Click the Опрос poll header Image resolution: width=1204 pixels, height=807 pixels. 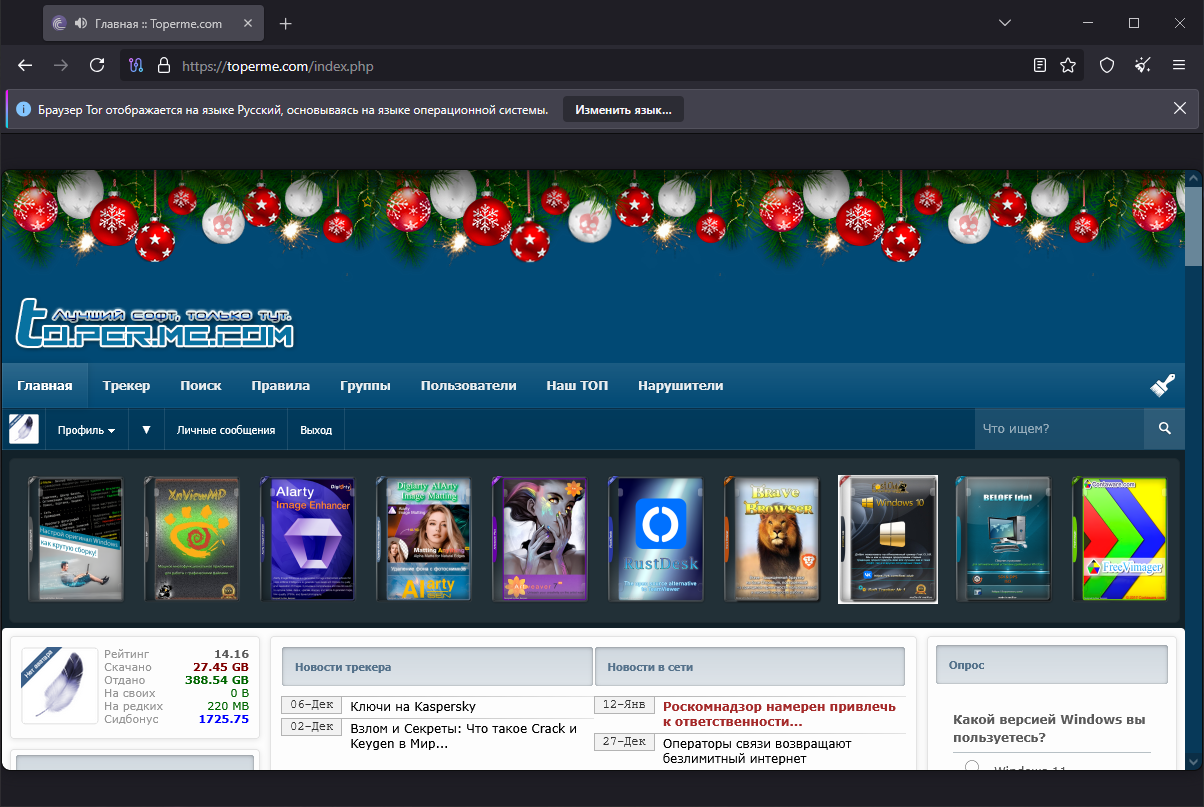(x=1051, y=665)
